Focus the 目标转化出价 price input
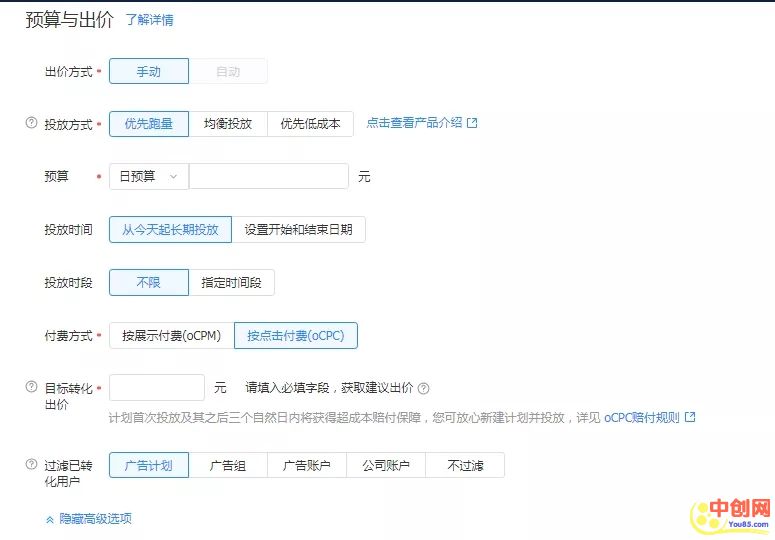This screenshot has width=775, height=540. [x=157, y=388]
